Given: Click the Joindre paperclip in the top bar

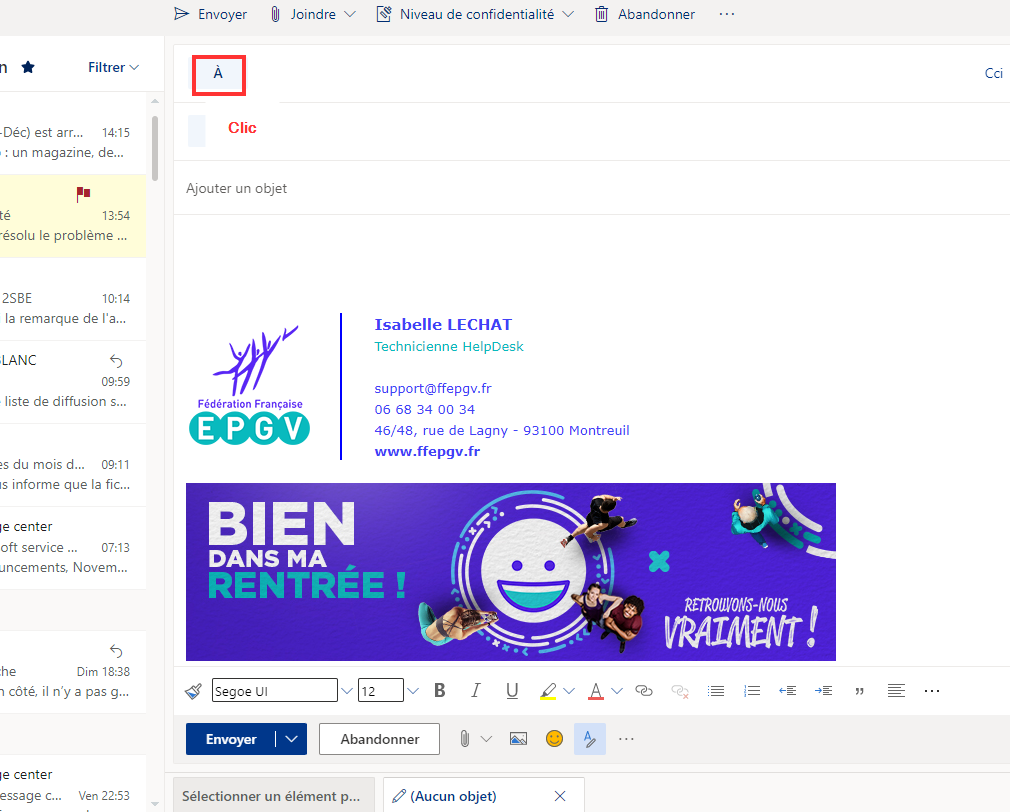Looking at the screenshot, I should pyautogui.click(x=303, y=14).
